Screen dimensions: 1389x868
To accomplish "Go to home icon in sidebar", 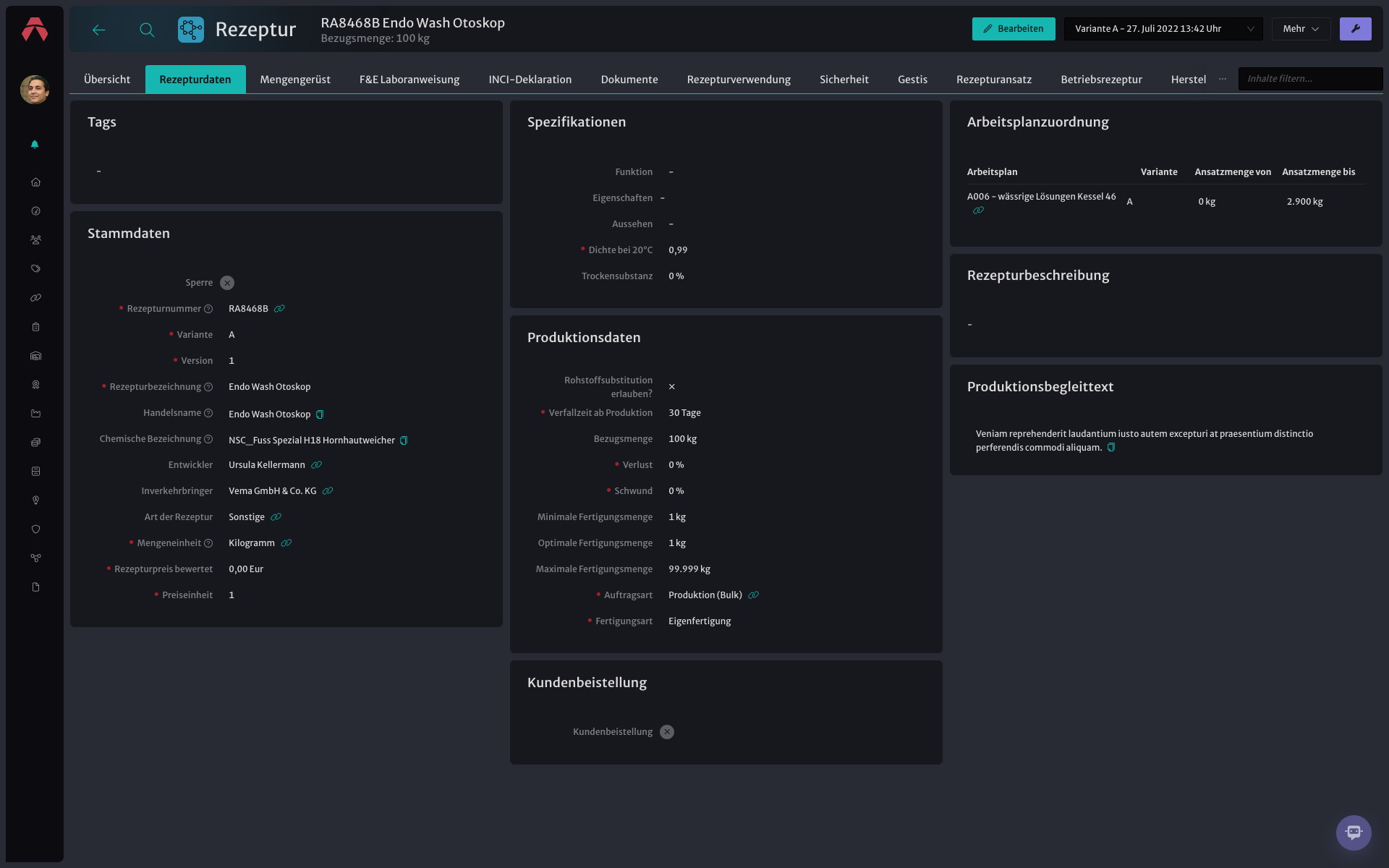I will point(35,182).
